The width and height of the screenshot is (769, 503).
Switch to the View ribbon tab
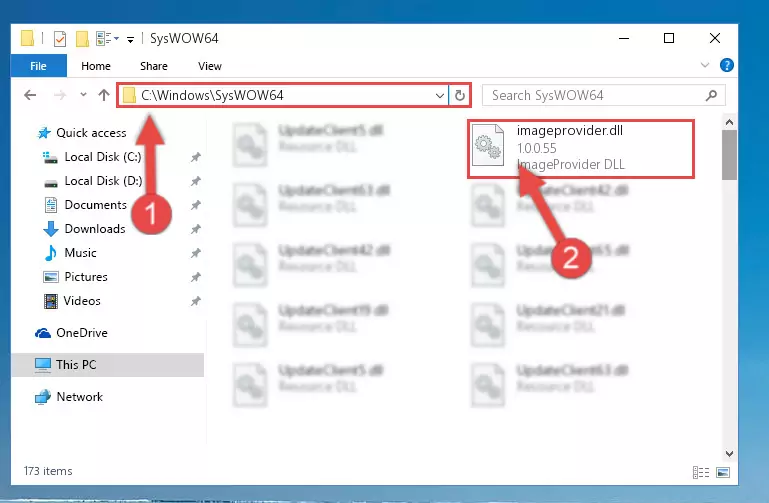click(x=209, y=66)
